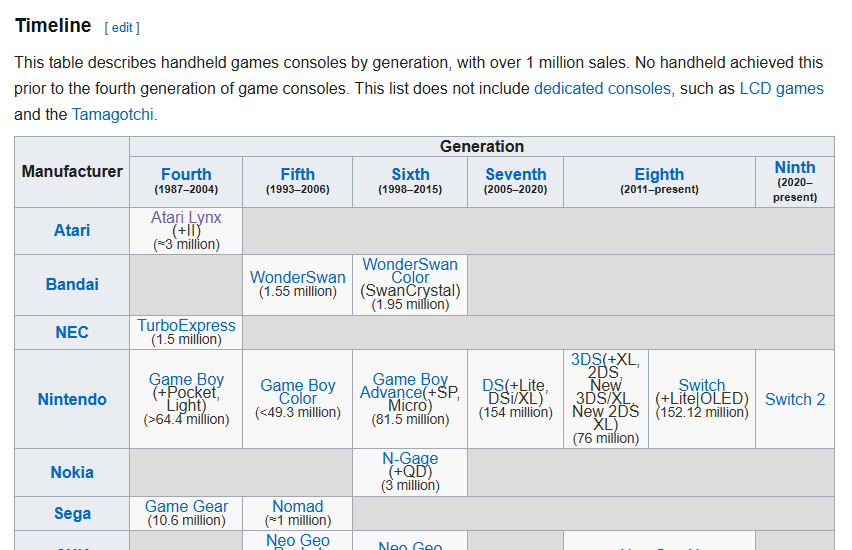Open the Switch 2 link
Image resolution: width=852 pixels, height=550 pixels.
pyautogui.click(x=794, y=399)
